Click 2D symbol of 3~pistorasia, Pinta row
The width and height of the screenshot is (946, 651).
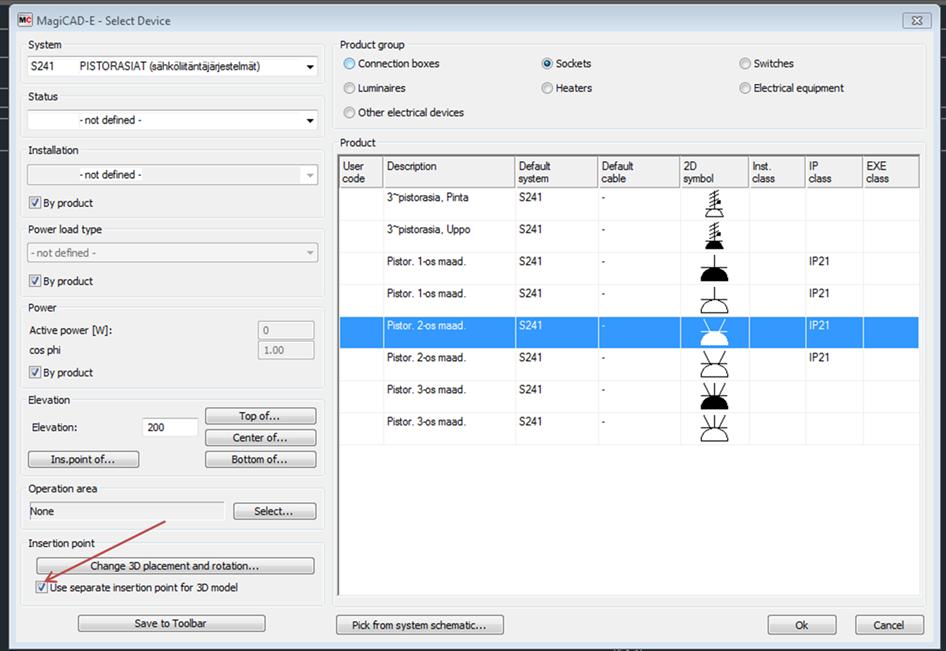click(714, 204)
